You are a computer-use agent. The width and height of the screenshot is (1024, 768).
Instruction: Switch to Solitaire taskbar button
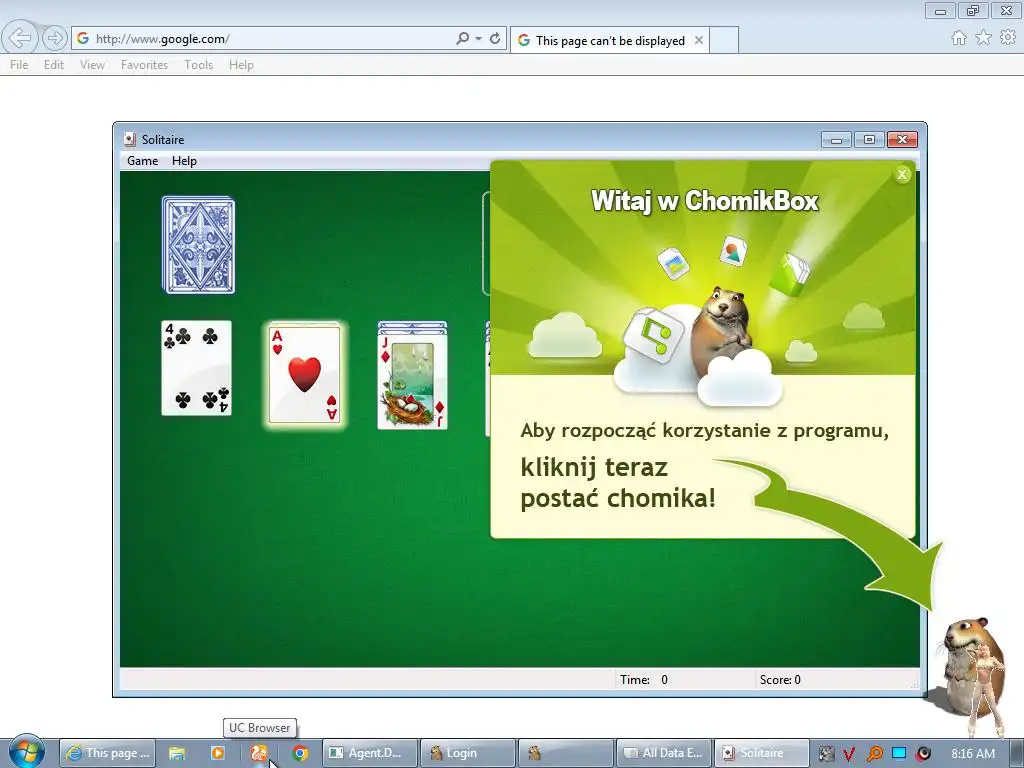pos(761,753)
